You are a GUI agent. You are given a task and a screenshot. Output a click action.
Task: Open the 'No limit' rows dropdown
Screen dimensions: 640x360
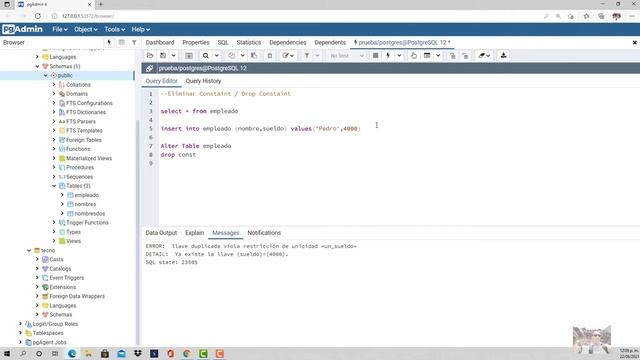(x=347, y=56)
